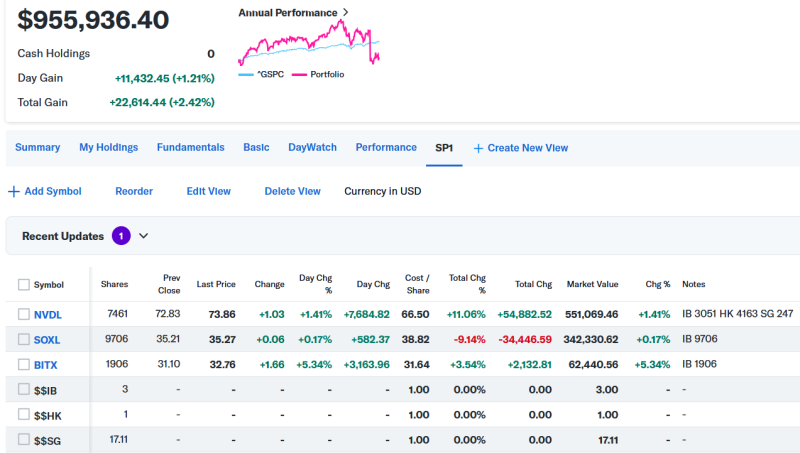This screenshot has width=800, height=453.
Task: Click the Edit View link
Action: pyautogui.click(x=208, y=191)
